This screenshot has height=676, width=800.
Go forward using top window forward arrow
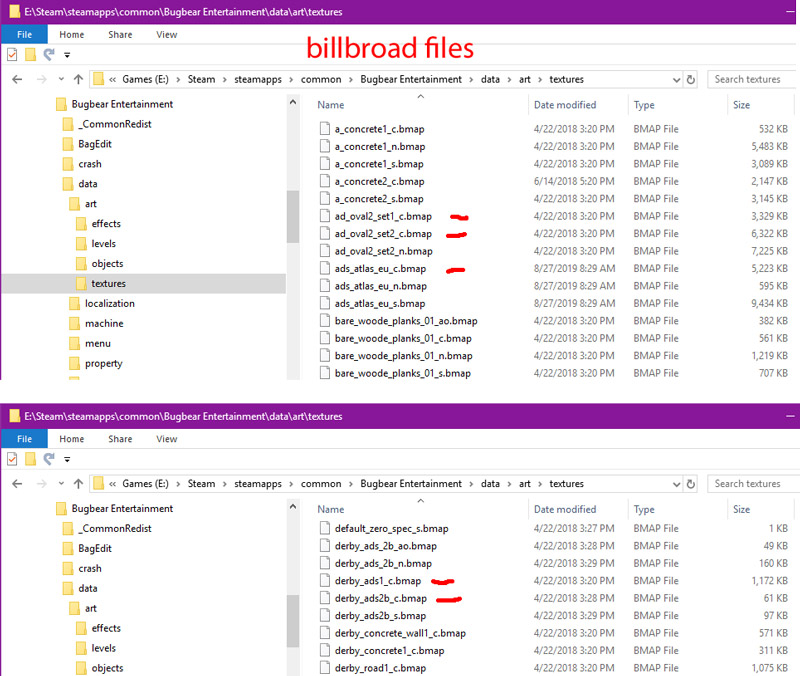(42, 79)
